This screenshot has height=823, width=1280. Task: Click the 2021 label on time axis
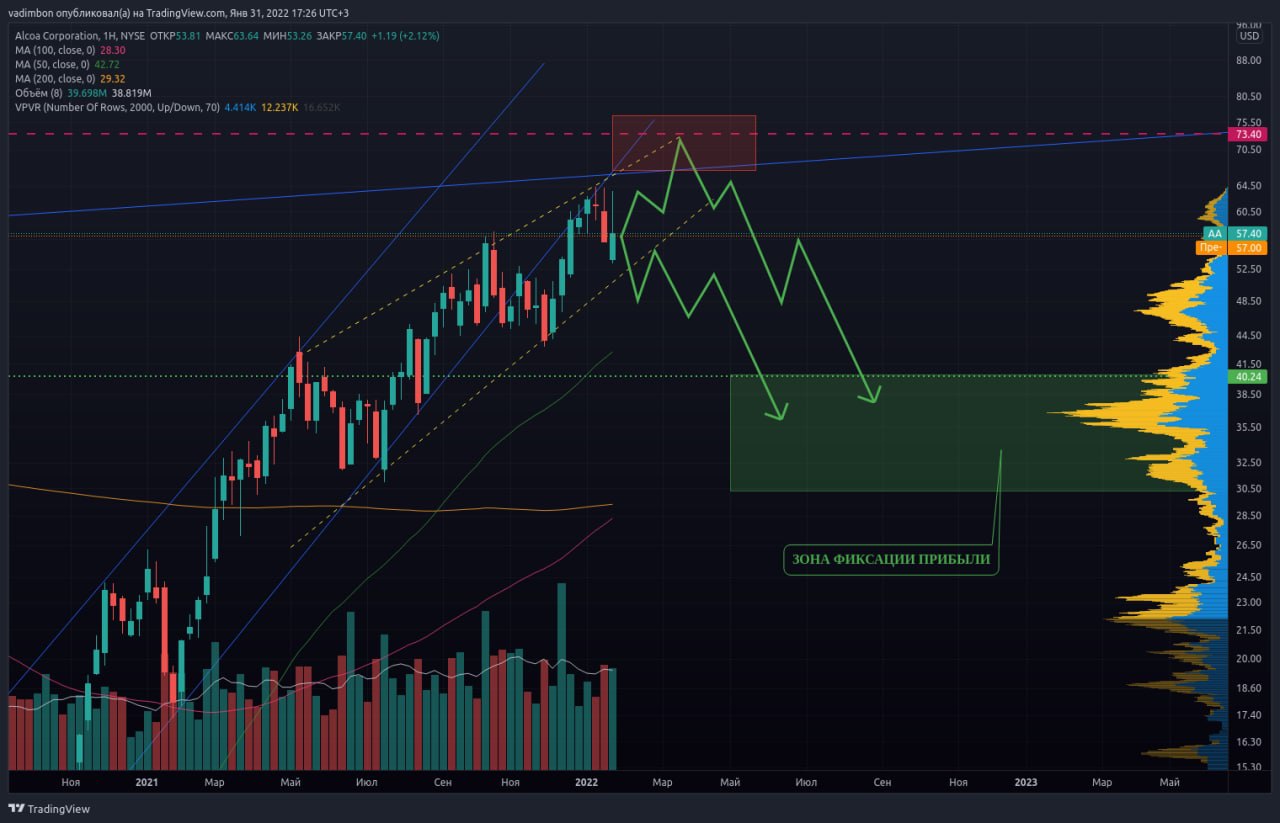146,782
